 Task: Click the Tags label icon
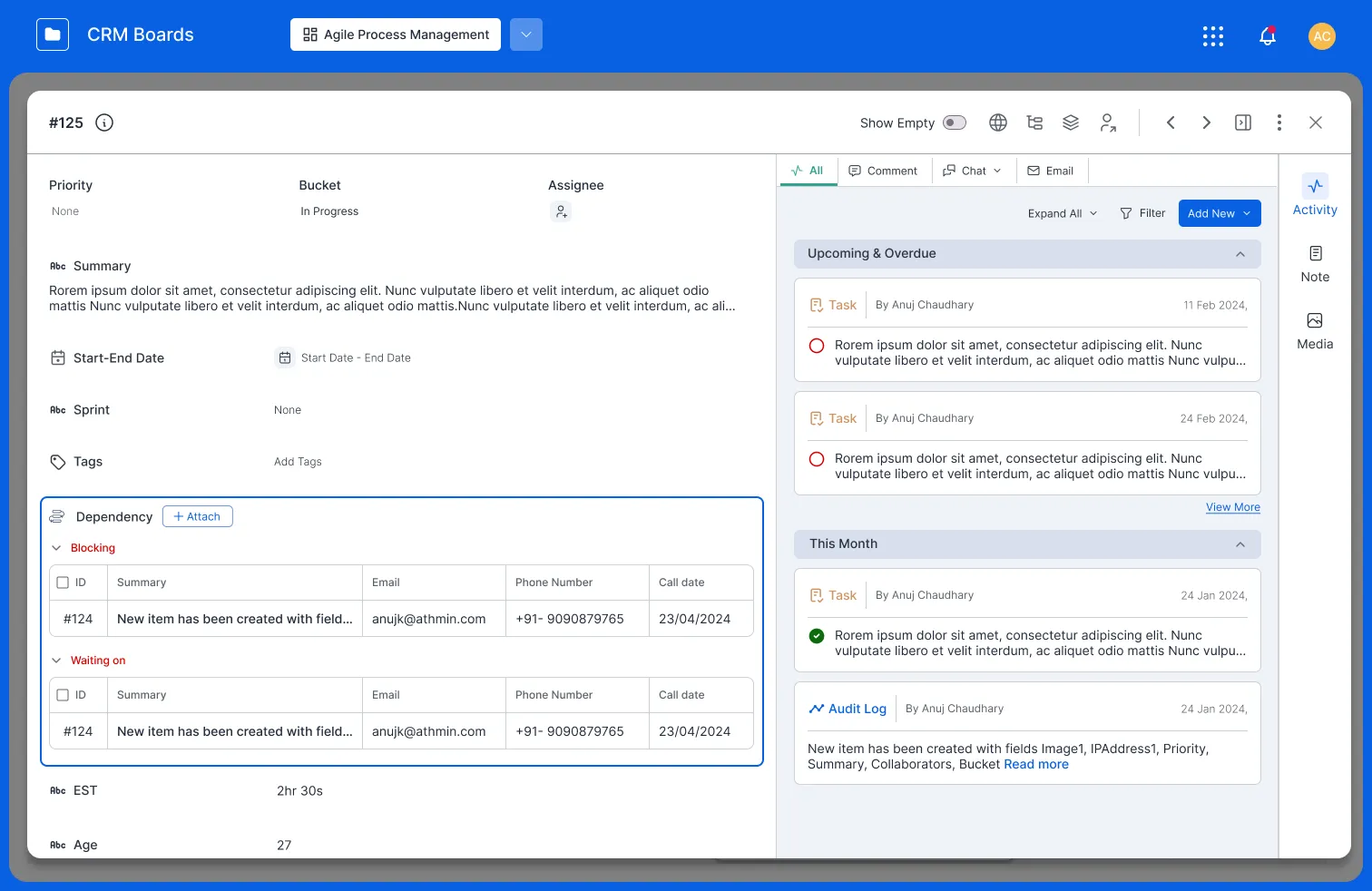click(58, 462)
